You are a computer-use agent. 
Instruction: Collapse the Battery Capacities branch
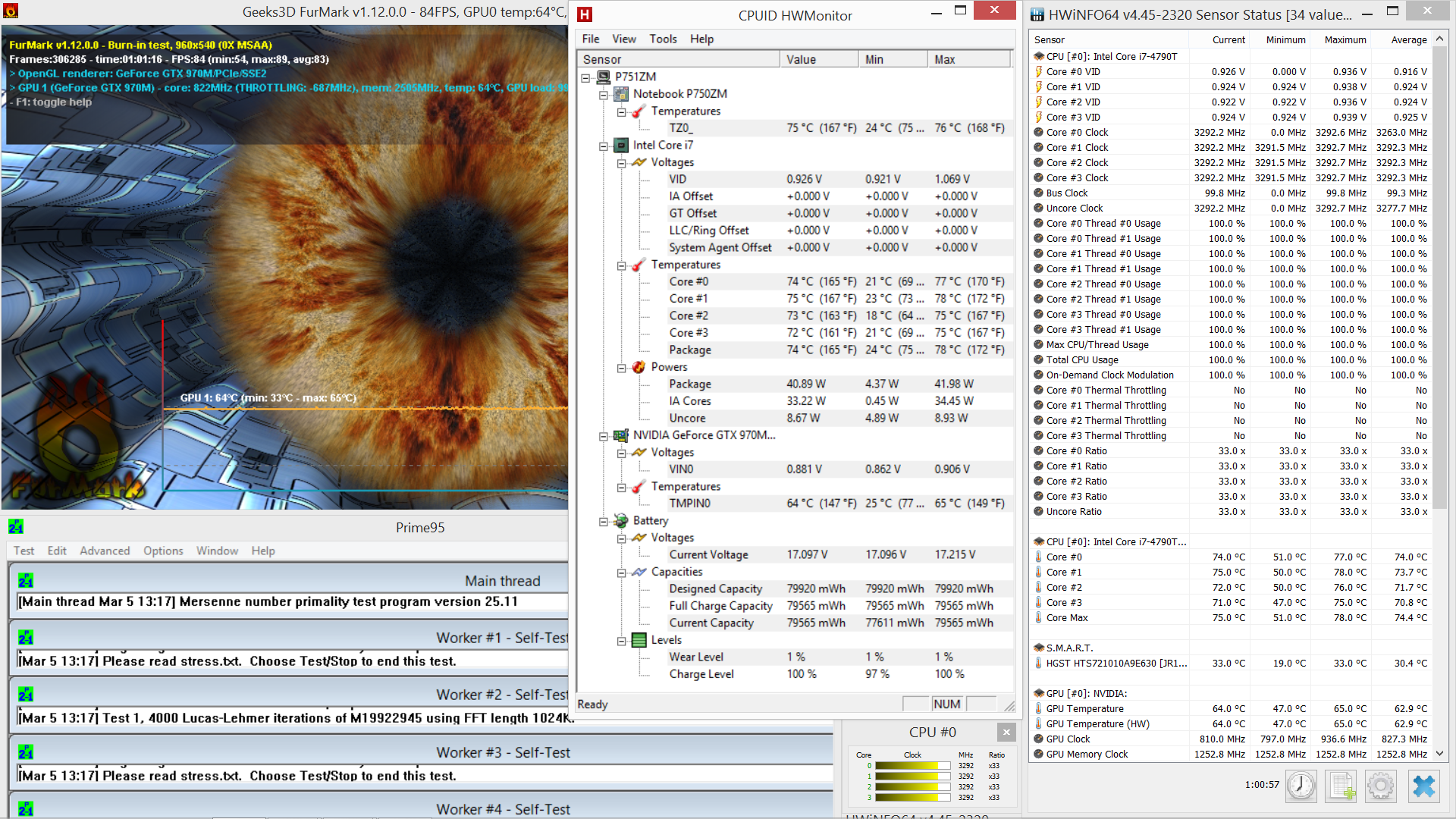[x=621, y=573]
